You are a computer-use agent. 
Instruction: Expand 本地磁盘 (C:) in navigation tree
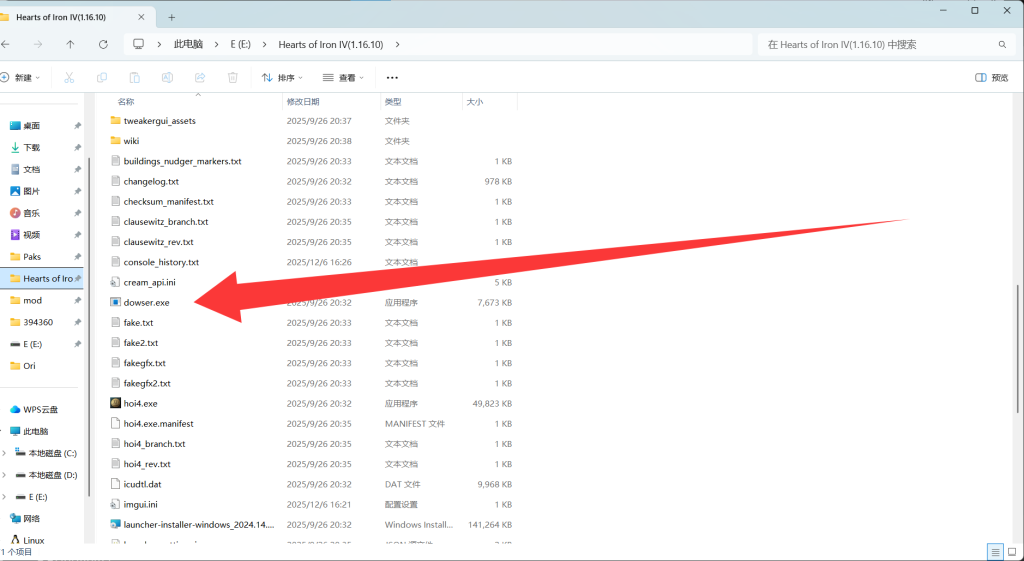tap(5, 453)
